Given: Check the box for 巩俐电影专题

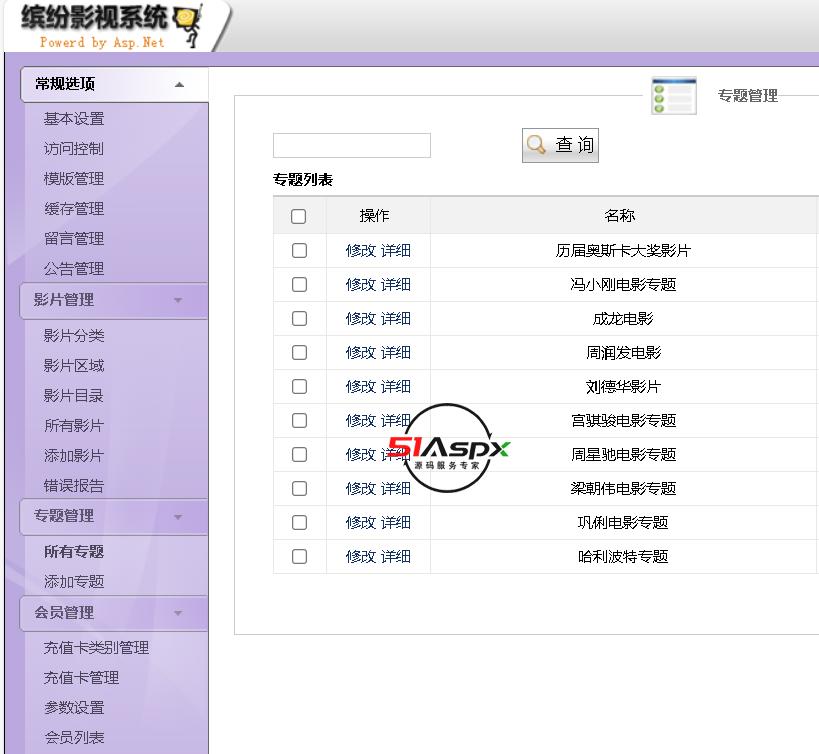Looking at the screenshot, I should click(x=299, y=522).
